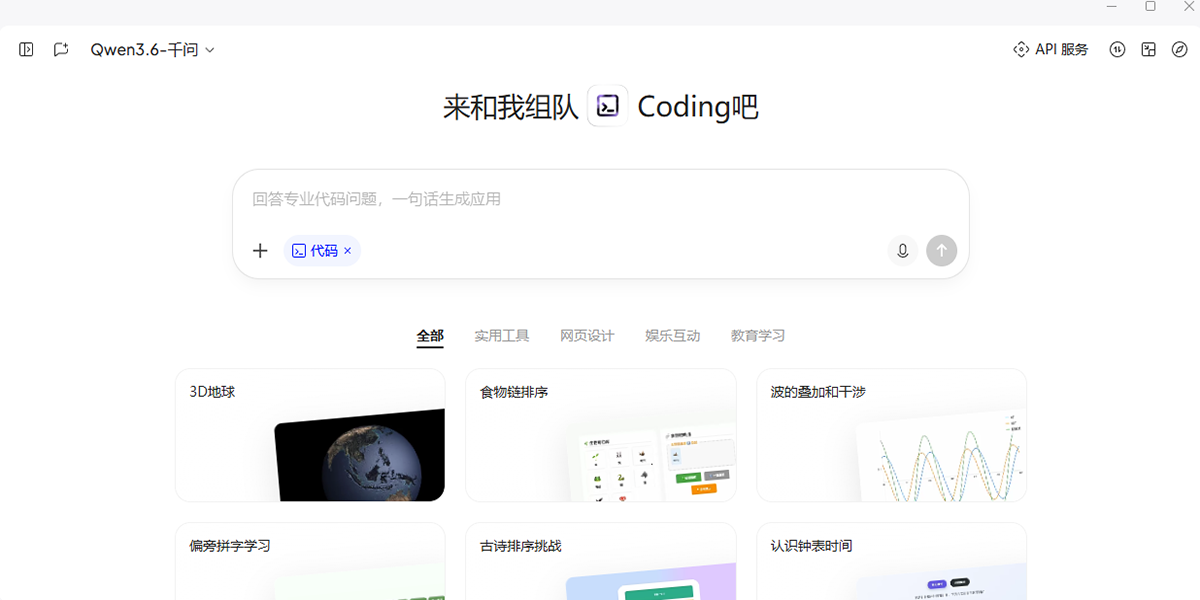Switch to 网页设计 tab

click(587, 336)
